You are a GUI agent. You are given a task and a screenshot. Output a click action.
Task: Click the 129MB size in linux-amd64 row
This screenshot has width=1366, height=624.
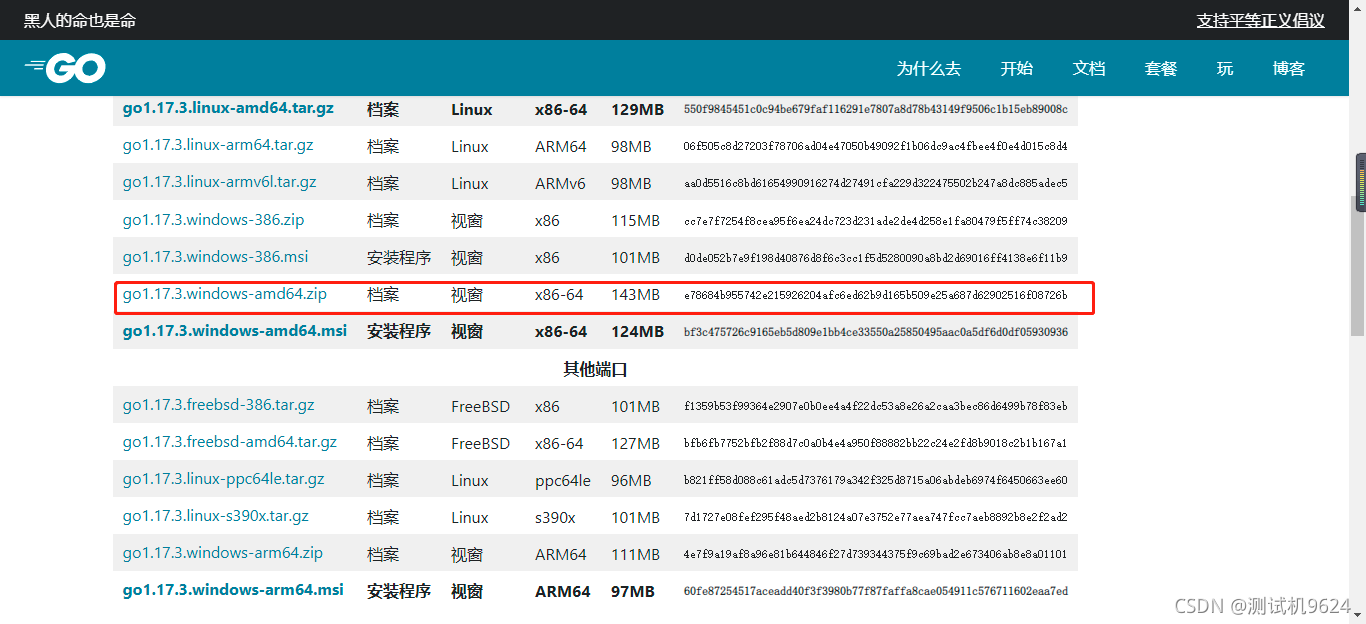(x=638, y=109)
